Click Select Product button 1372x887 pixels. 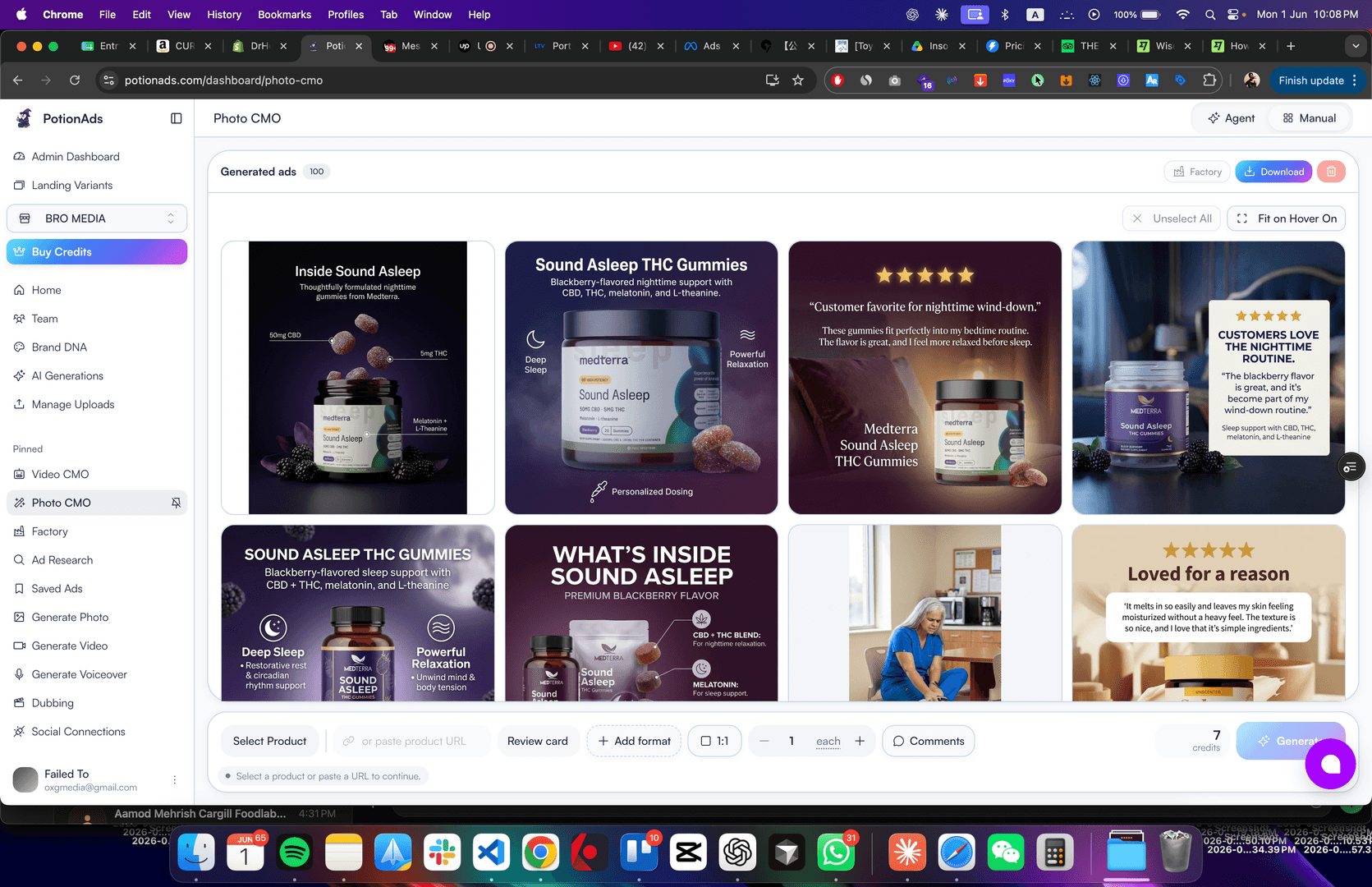(269, 741)
